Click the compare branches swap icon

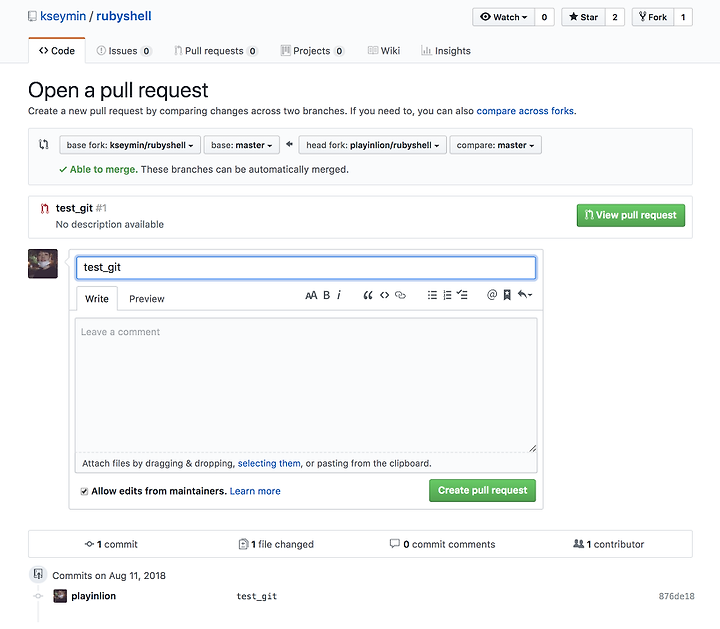pyautogui.click(x=44, y=145)
